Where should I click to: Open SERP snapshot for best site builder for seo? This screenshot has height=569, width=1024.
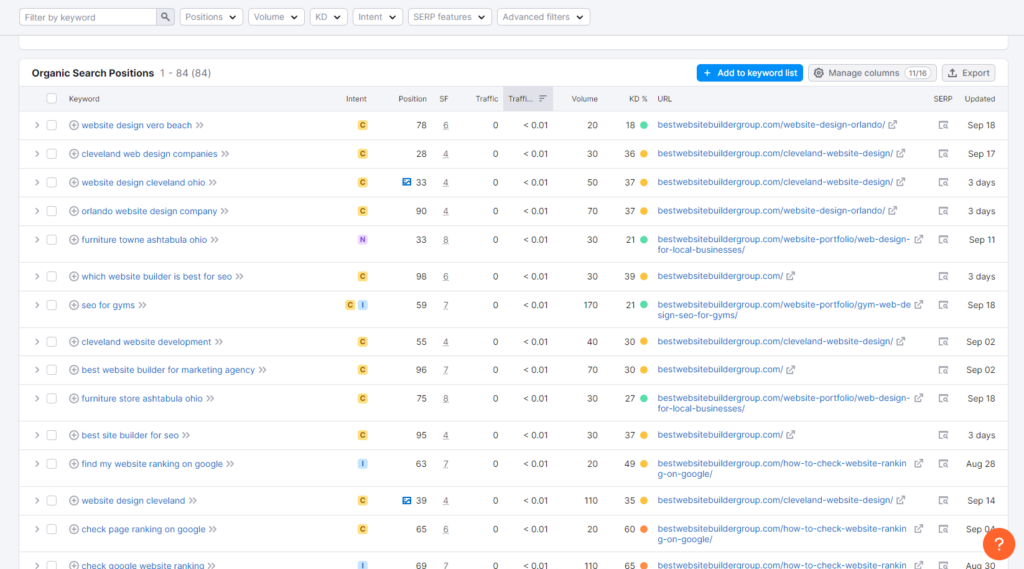943,435
